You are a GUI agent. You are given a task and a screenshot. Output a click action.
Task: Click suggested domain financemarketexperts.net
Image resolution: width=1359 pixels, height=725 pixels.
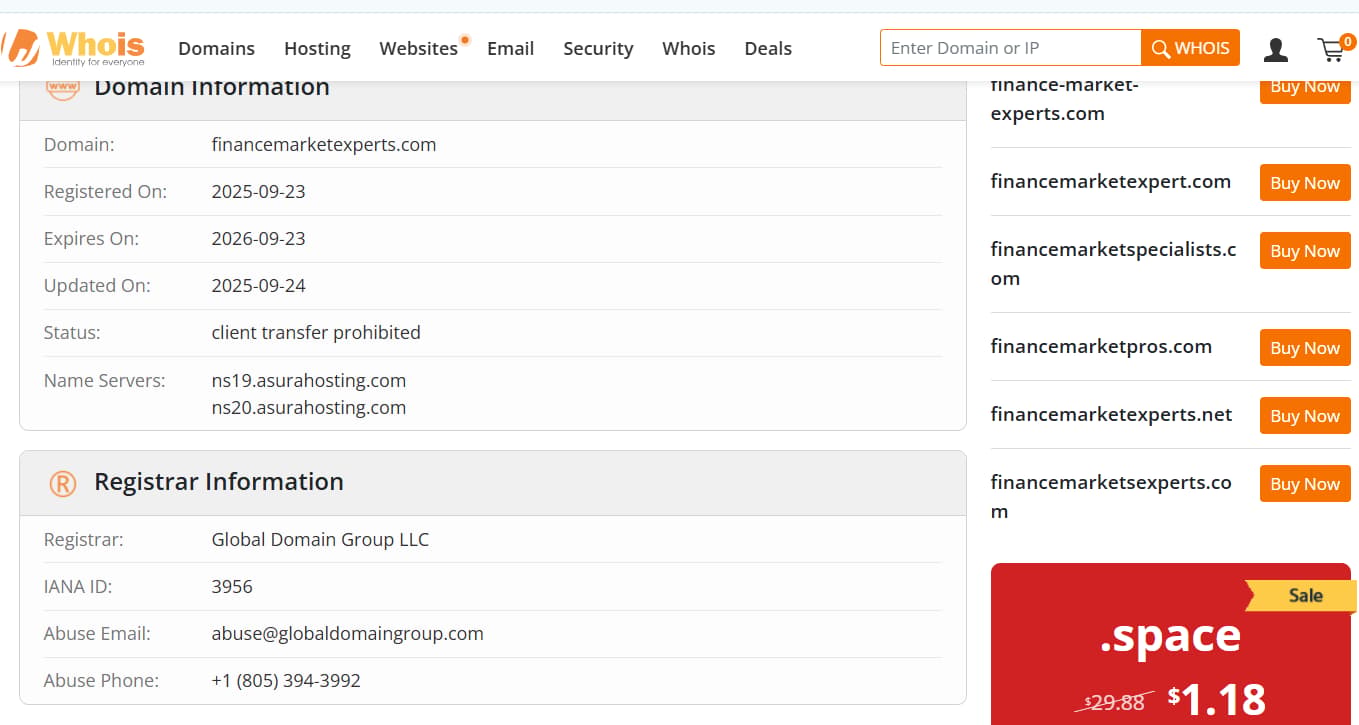tap(1111, 414)
